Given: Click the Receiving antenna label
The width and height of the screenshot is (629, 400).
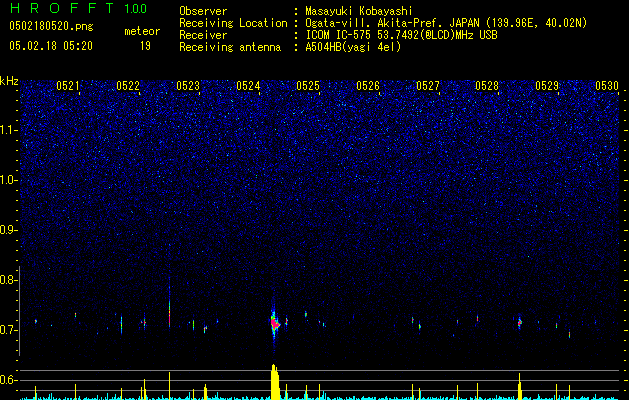Looking at the screenshot, I should point(230,47).
